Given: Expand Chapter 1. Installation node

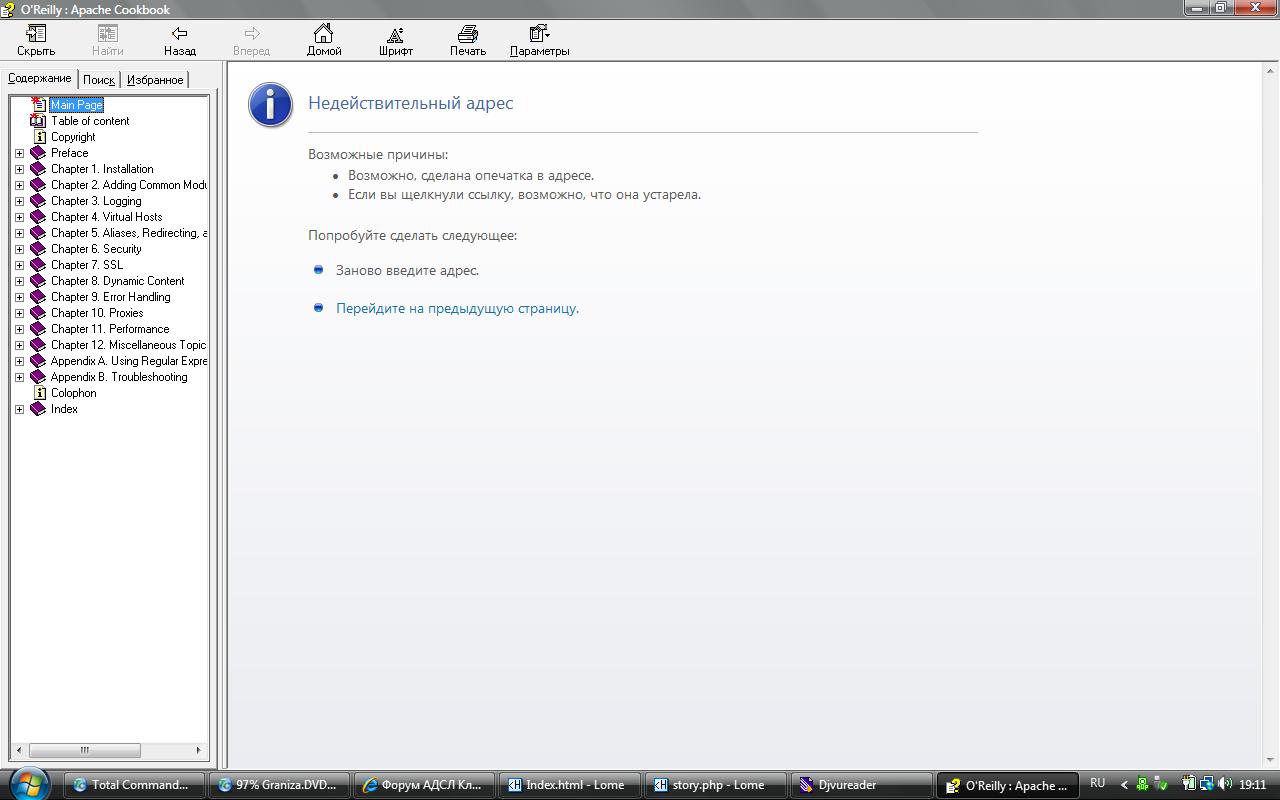Looking at the screenshot, I should pyautogui.click(x=19, y=169).
